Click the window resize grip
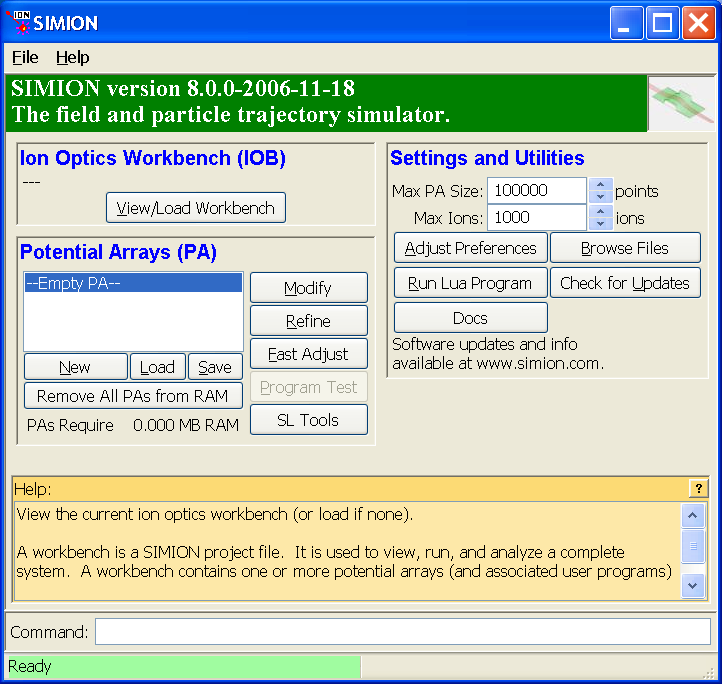The image size is (722, 684). tap(708, 673)
